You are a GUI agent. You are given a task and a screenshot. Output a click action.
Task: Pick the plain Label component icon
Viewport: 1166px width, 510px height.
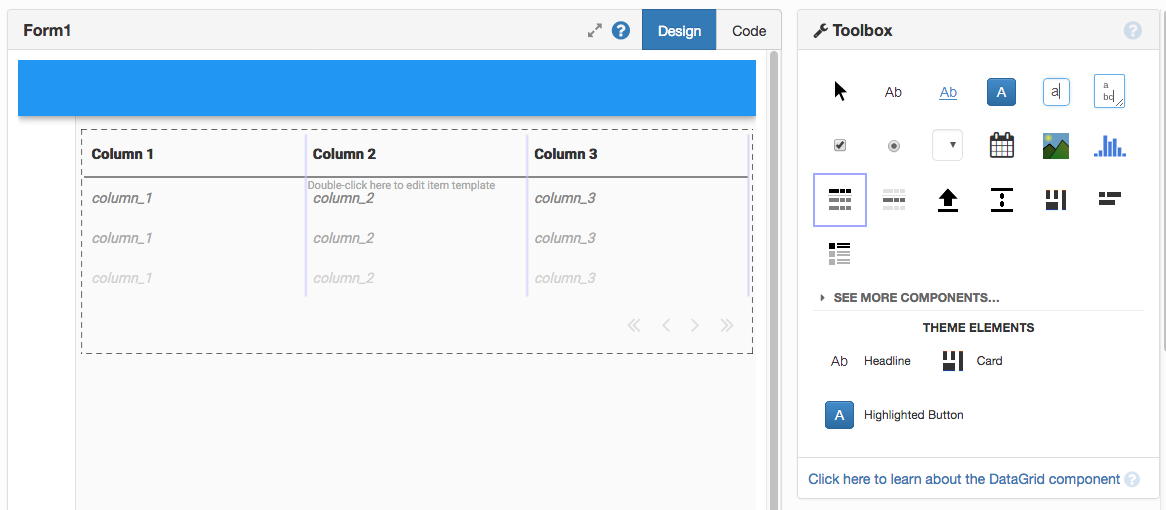pyautogui.click(x=893, y=92)
